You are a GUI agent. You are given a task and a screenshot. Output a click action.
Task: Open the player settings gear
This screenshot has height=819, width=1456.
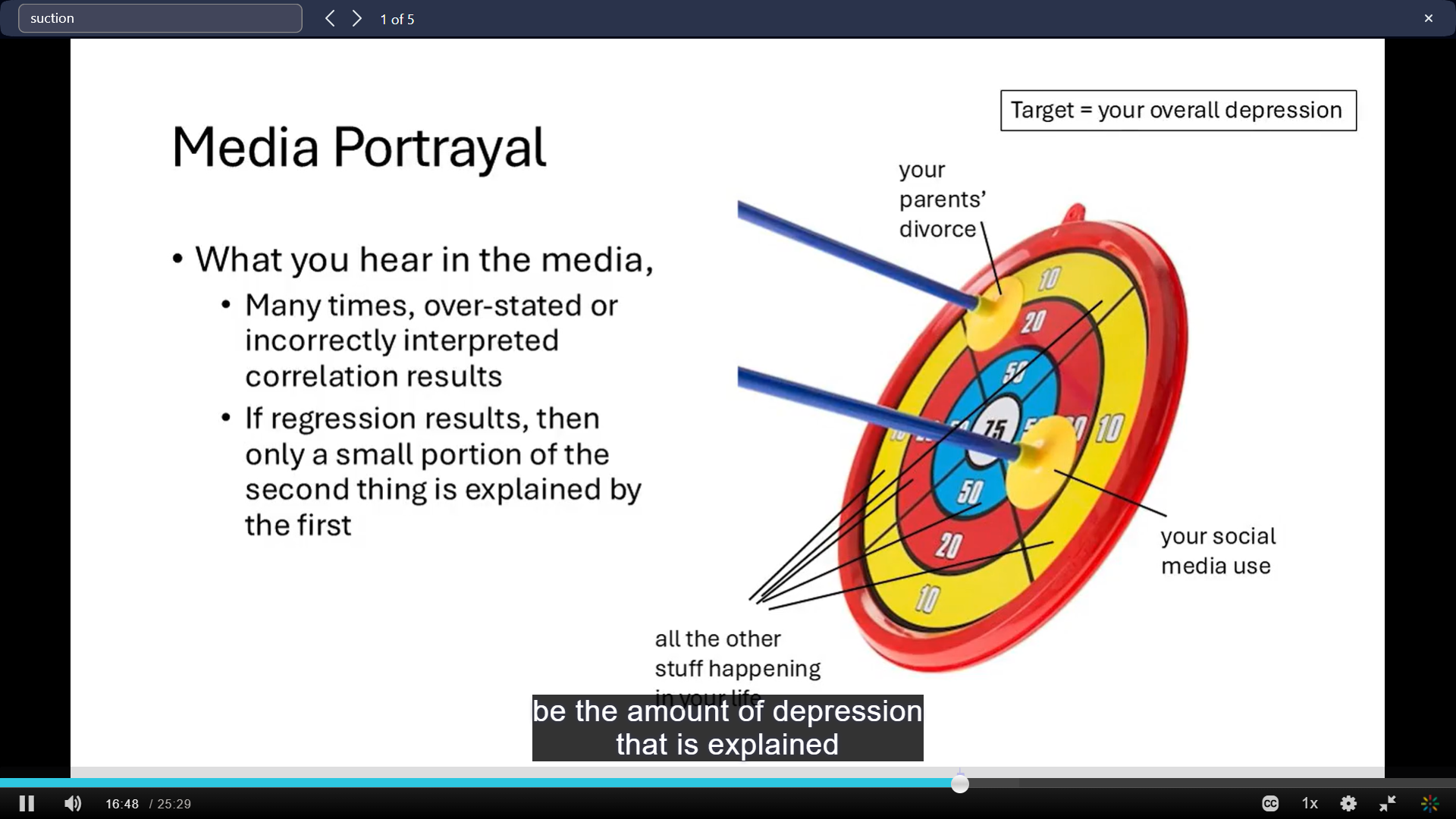point(1348,804)
